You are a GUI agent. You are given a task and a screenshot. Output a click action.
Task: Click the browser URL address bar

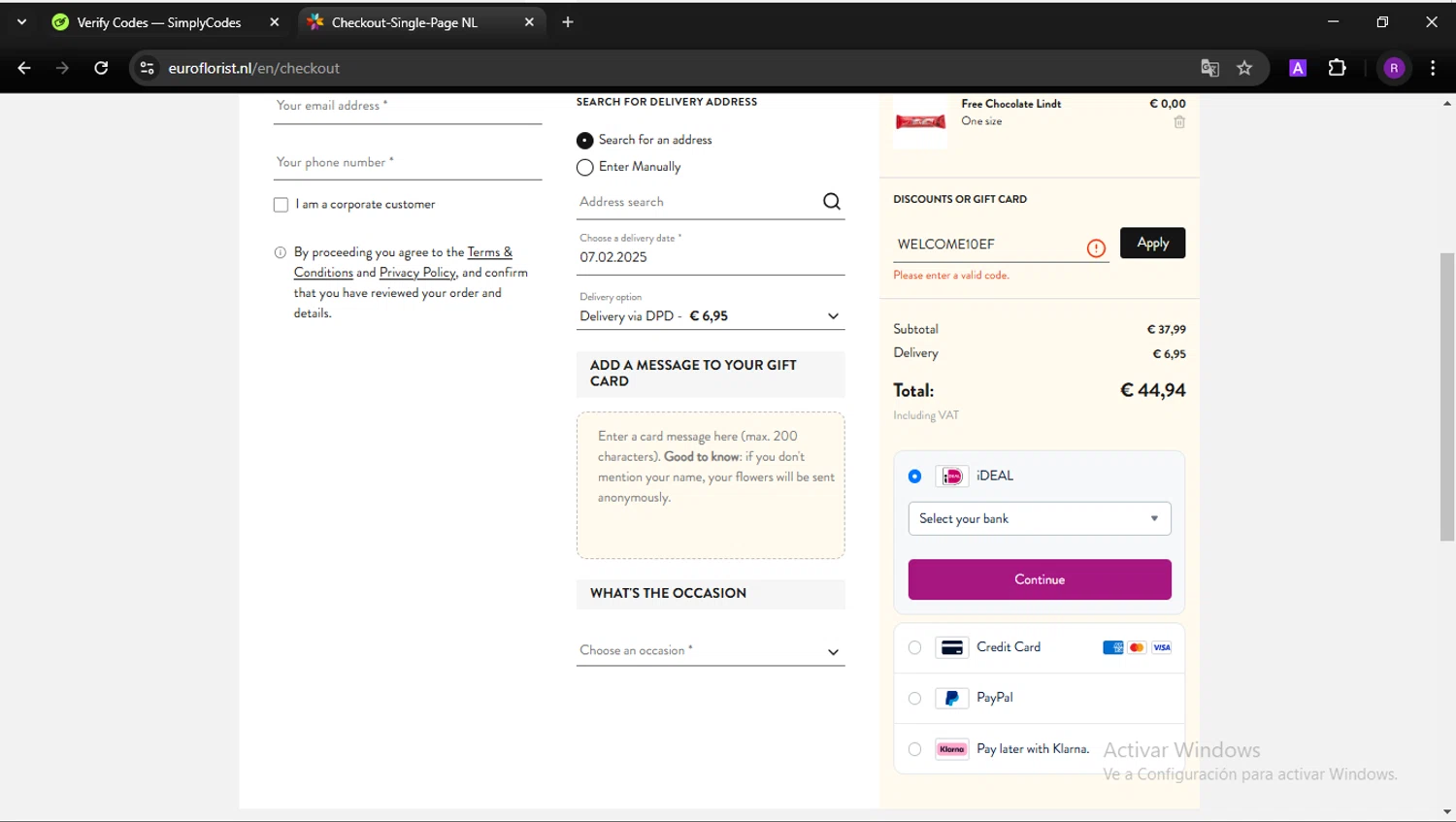[679, 68]
